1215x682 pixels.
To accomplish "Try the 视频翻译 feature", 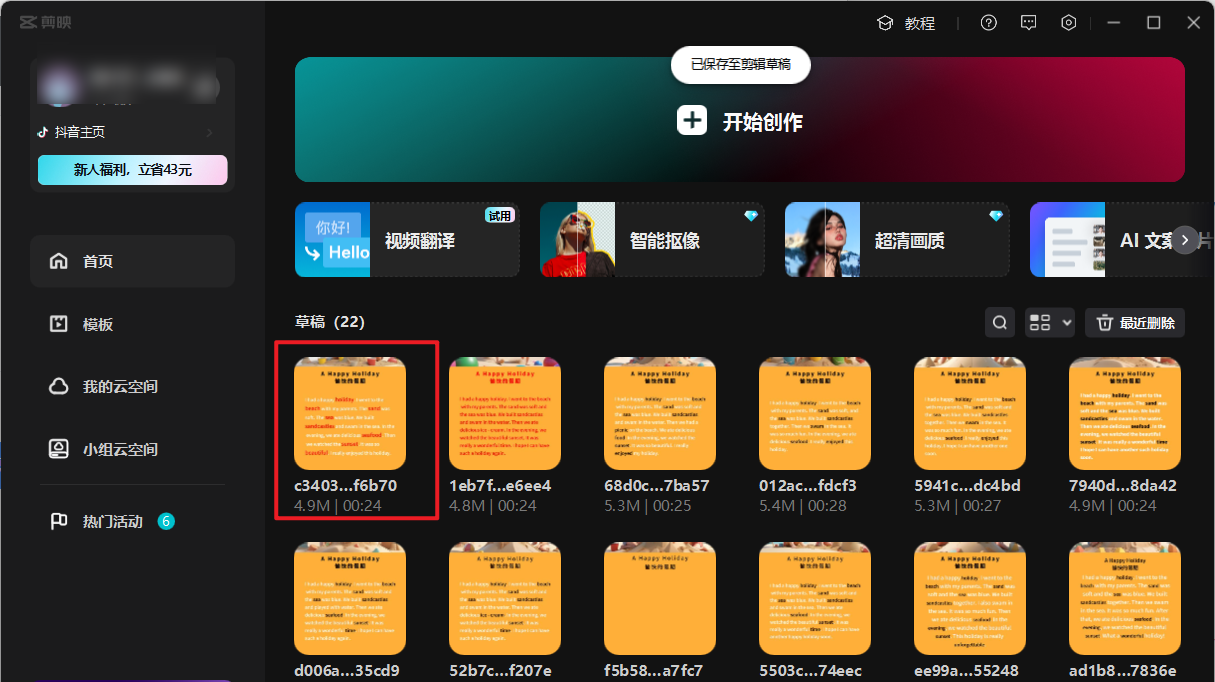I will pos(406,239).
